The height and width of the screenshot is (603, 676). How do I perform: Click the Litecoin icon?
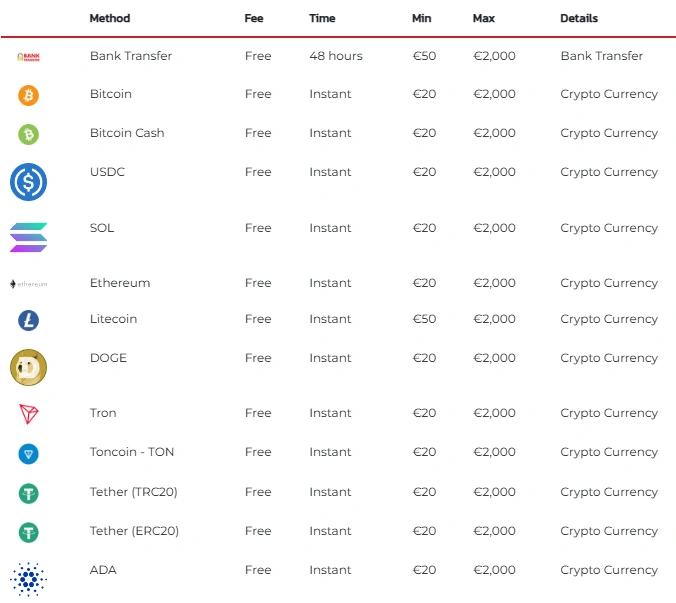click(x=29, y=320)
